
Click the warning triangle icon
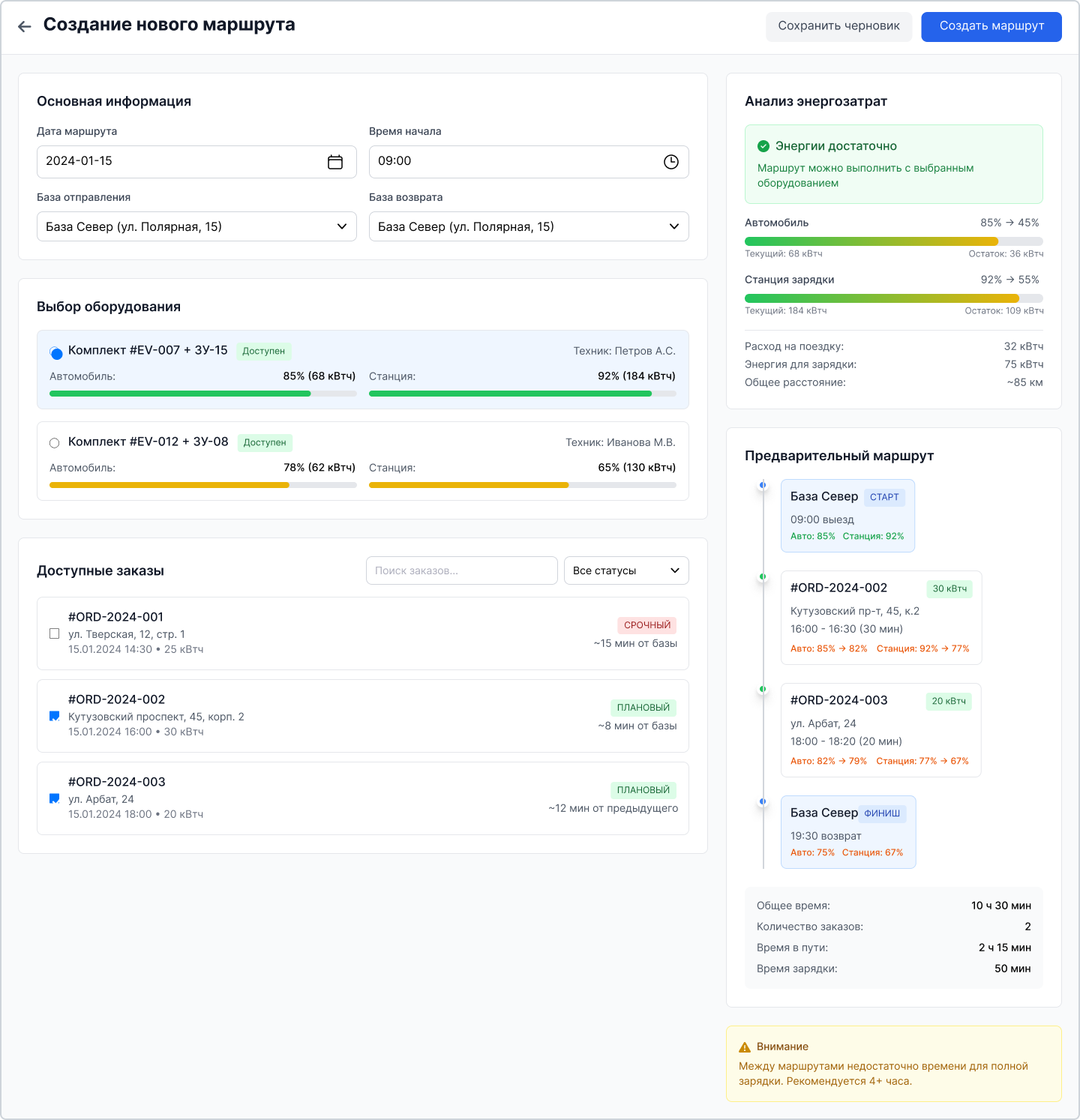click(745, 1047)
